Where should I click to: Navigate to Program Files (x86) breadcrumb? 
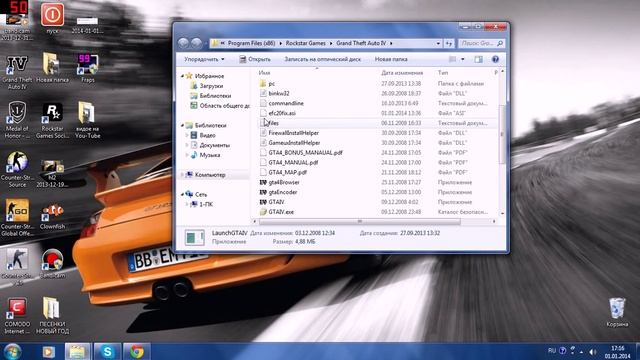251,43
